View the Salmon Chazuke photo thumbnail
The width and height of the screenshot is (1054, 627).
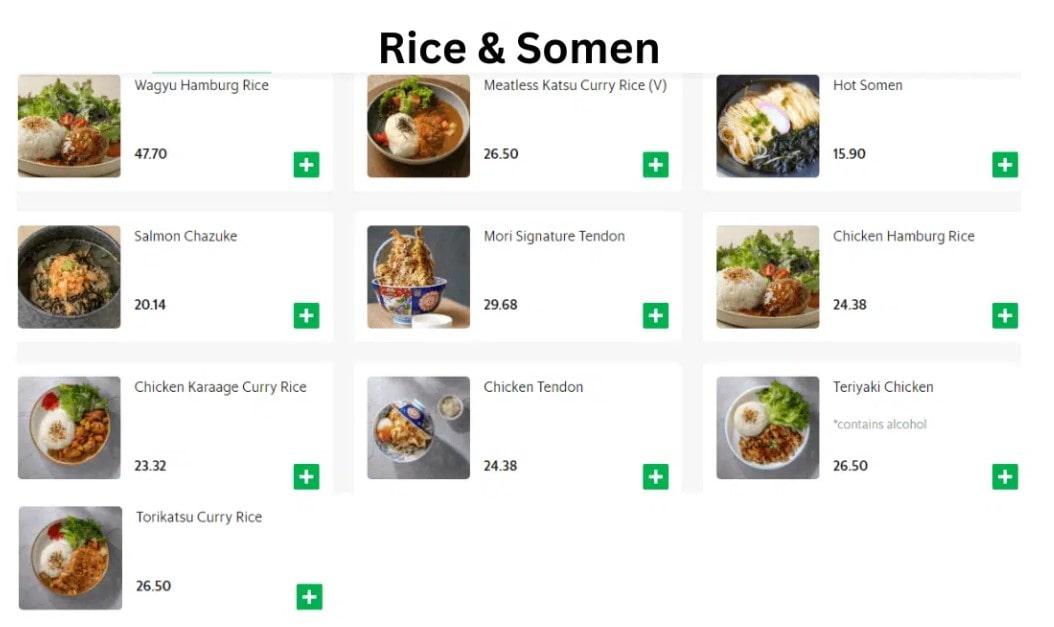[x=68, y=276]
